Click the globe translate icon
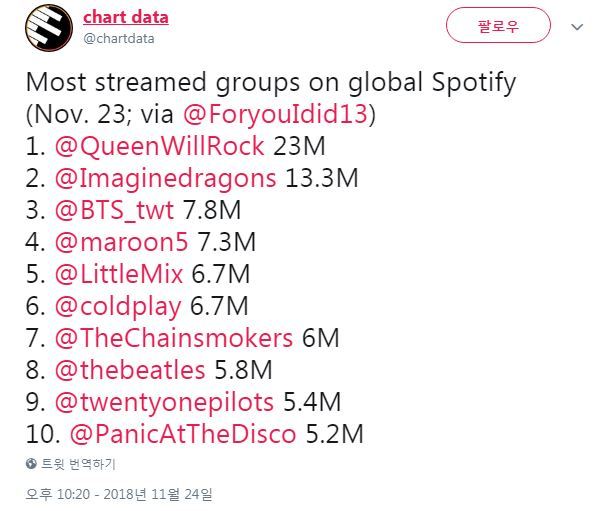 coord(31,464)
